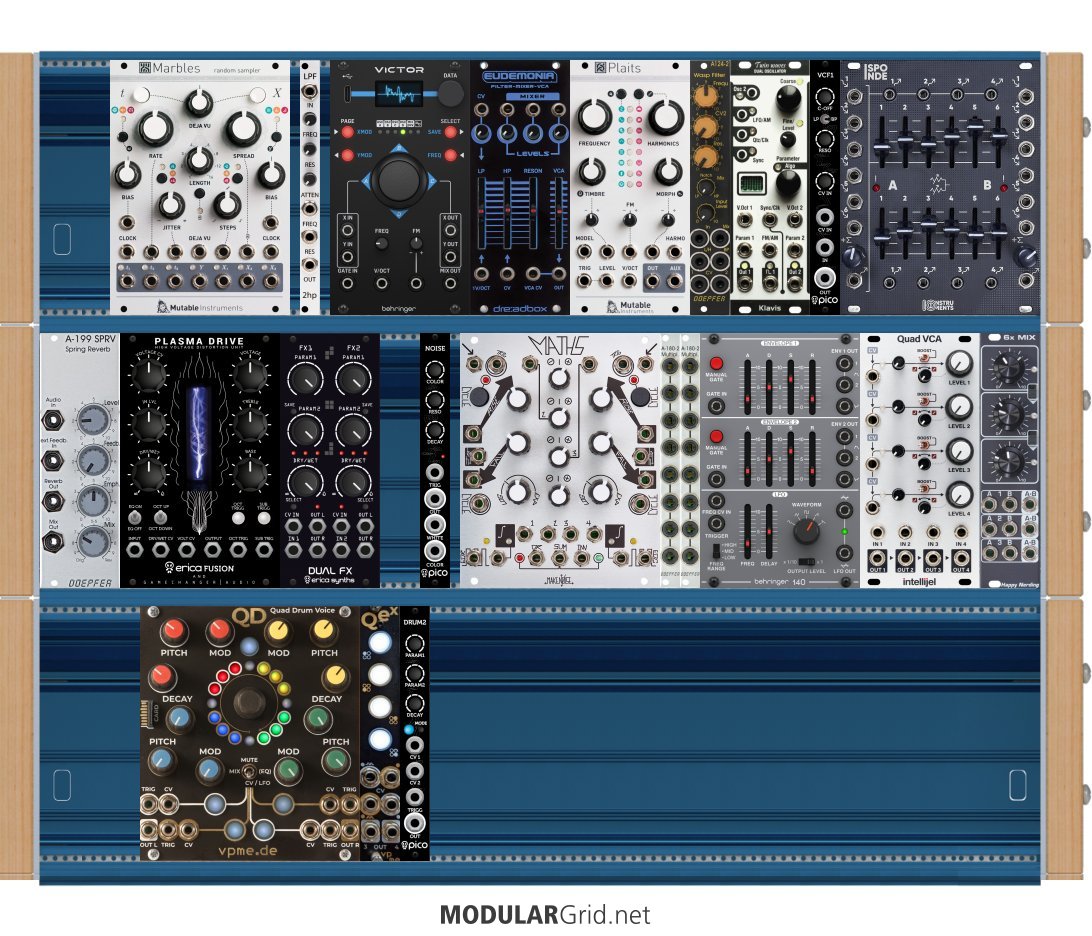This screenshot has width=1092, height=936.
Task: Select the LFO OUT jack on Behringer 140
Action: tap(844, 554)
